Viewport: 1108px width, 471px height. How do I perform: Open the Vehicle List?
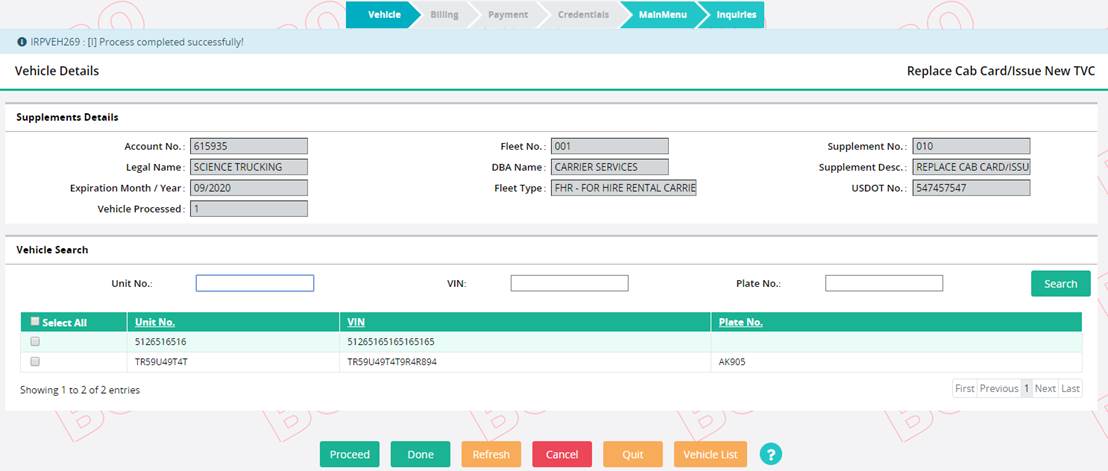[x=710, y=454]
